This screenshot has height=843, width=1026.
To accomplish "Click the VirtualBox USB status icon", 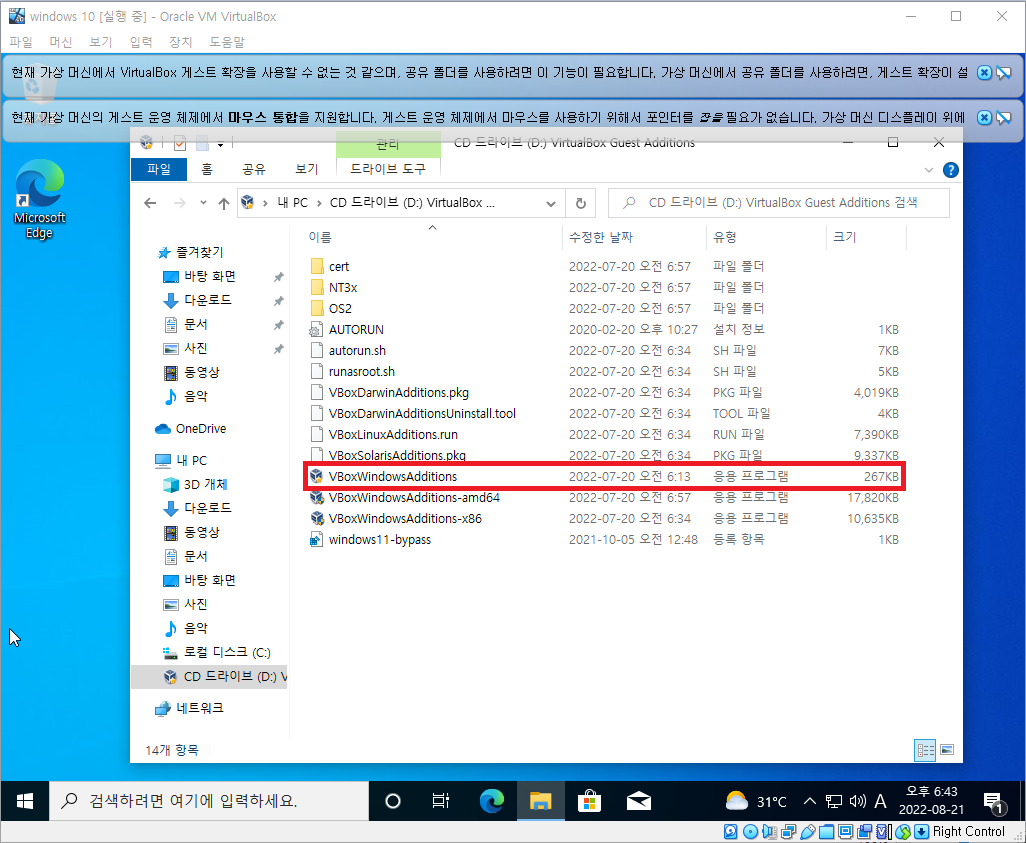I will coord(808,832).
